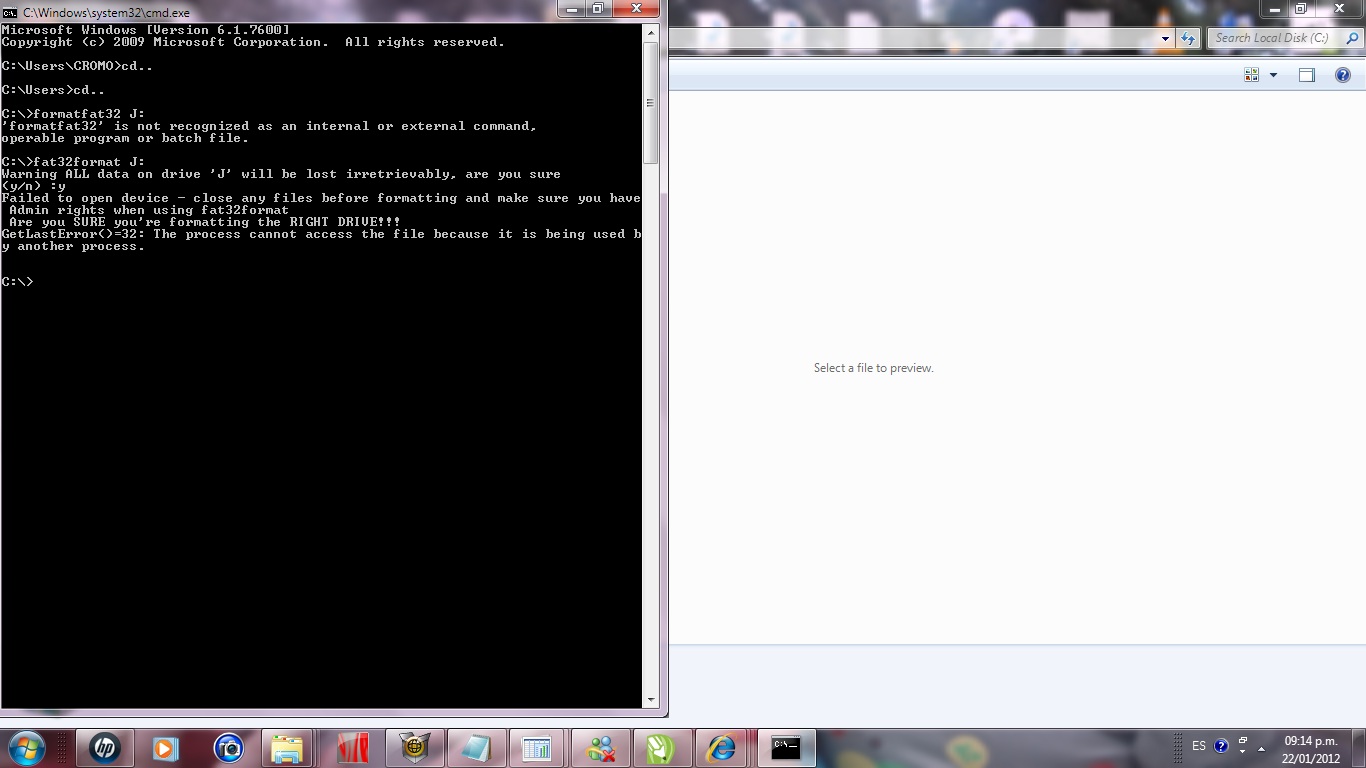
Task: Open the shield-and-globe app on the taskbar
Action: tap(414, 747)
